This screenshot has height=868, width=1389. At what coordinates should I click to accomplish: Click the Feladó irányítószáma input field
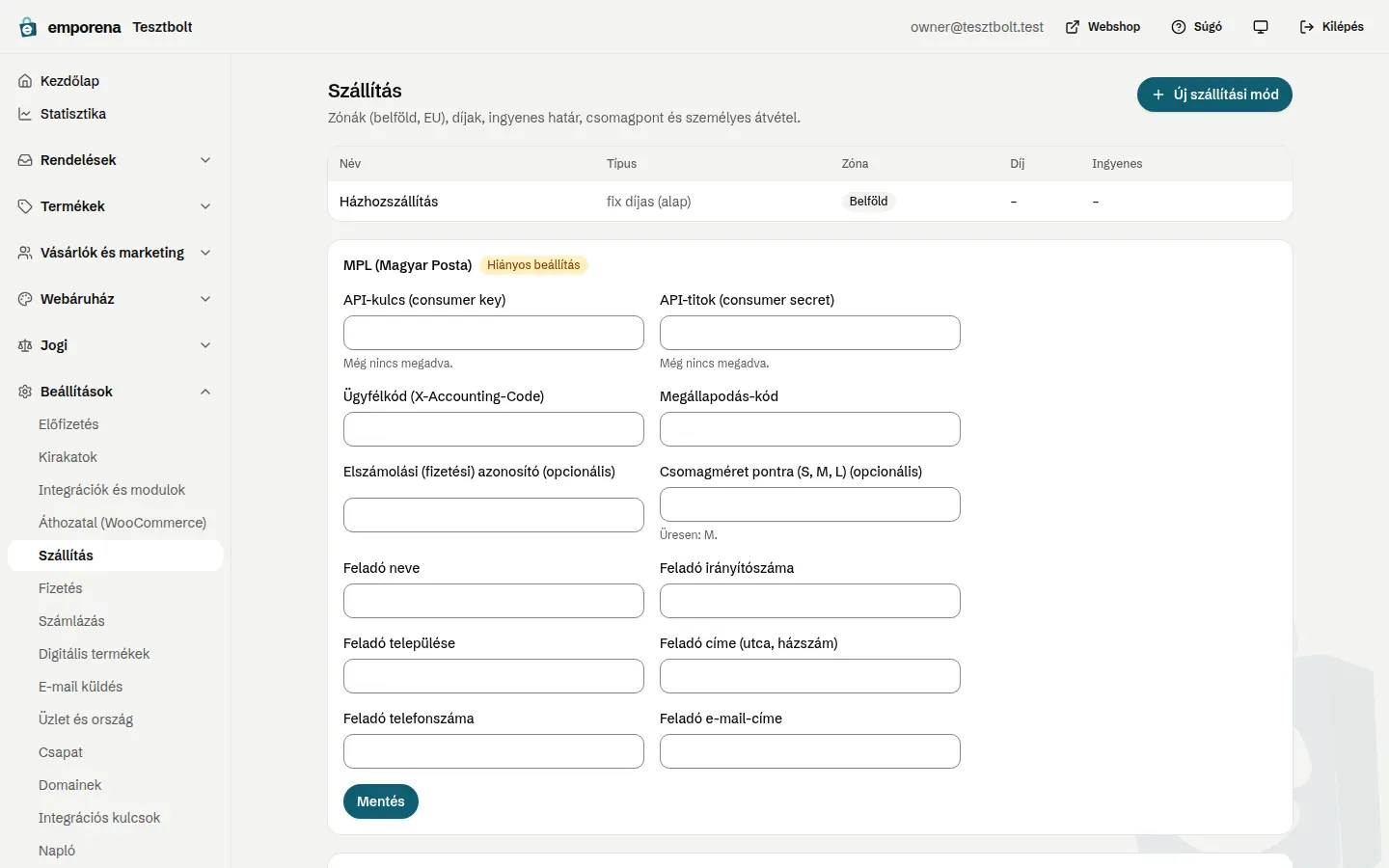click(810, 601)
